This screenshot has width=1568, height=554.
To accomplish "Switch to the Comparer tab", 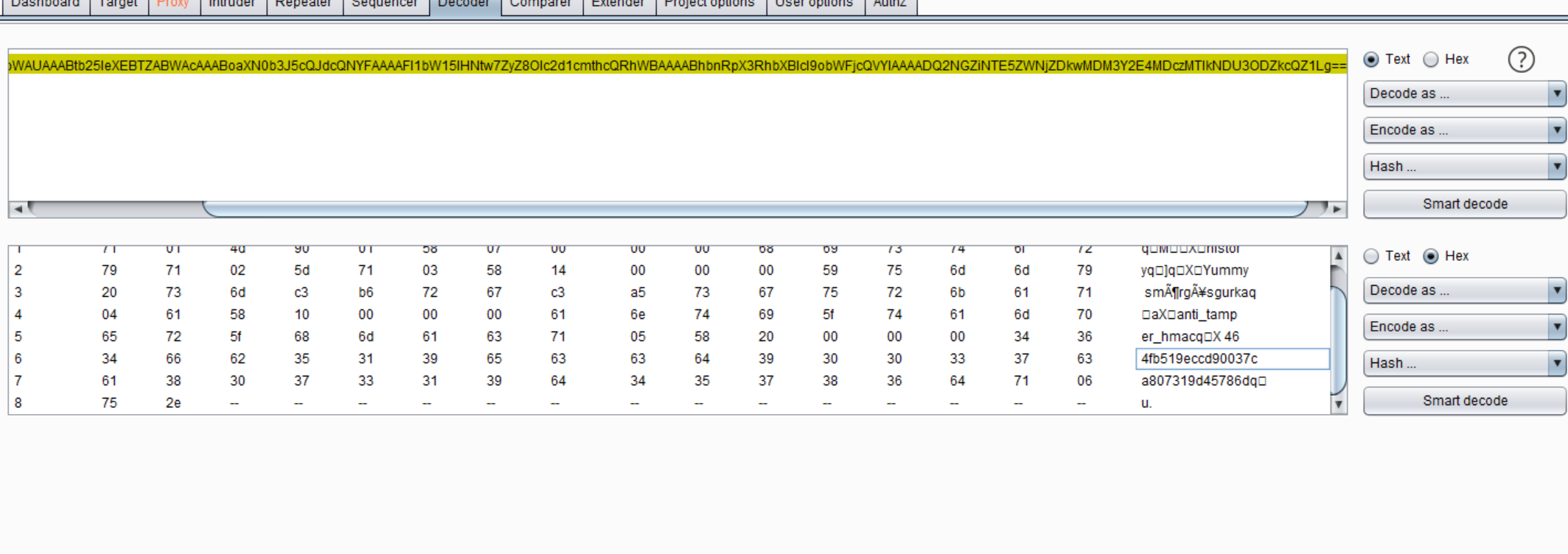I will 540,4.
